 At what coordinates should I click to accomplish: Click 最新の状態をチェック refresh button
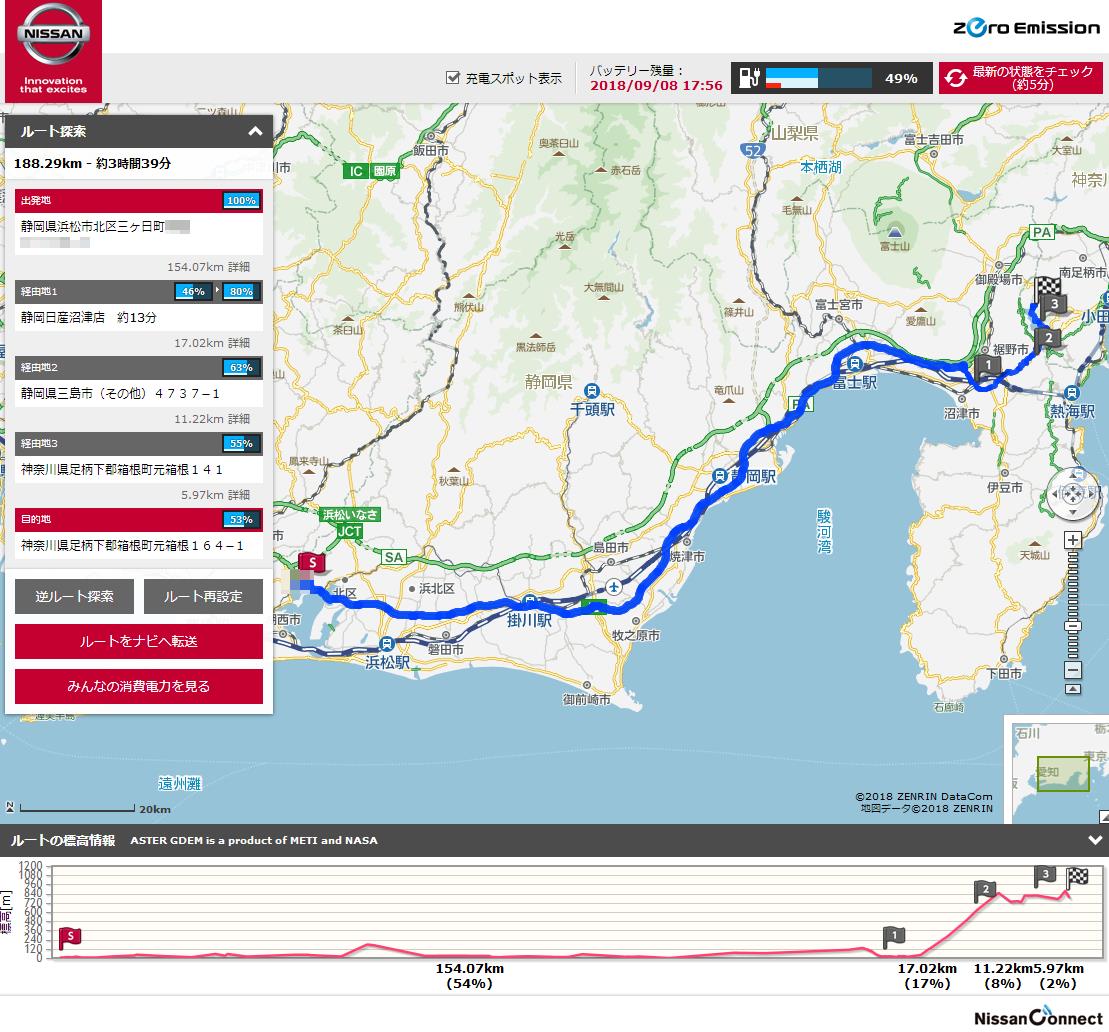click(x=1021, y=78)
